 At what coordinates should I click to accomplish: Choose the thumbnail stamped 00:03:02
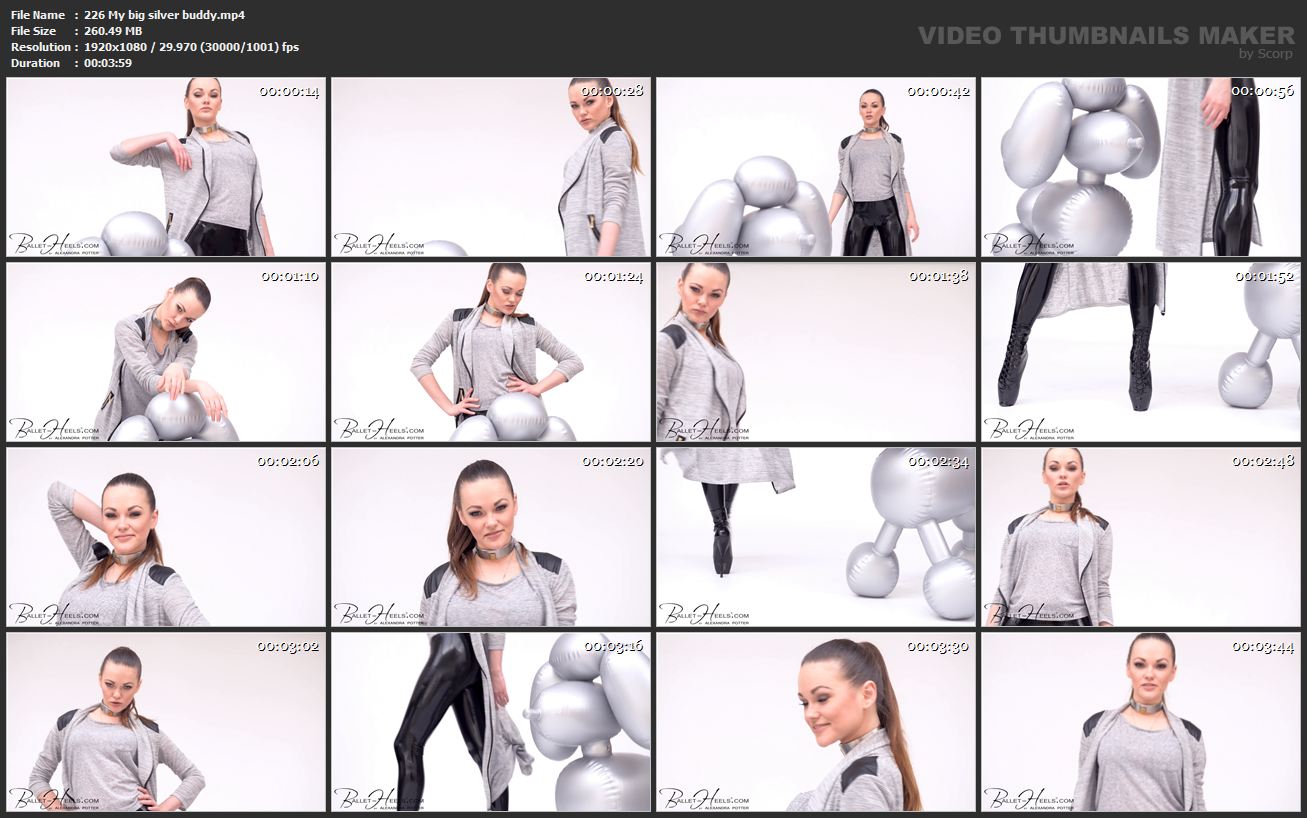tap(166, 722)
